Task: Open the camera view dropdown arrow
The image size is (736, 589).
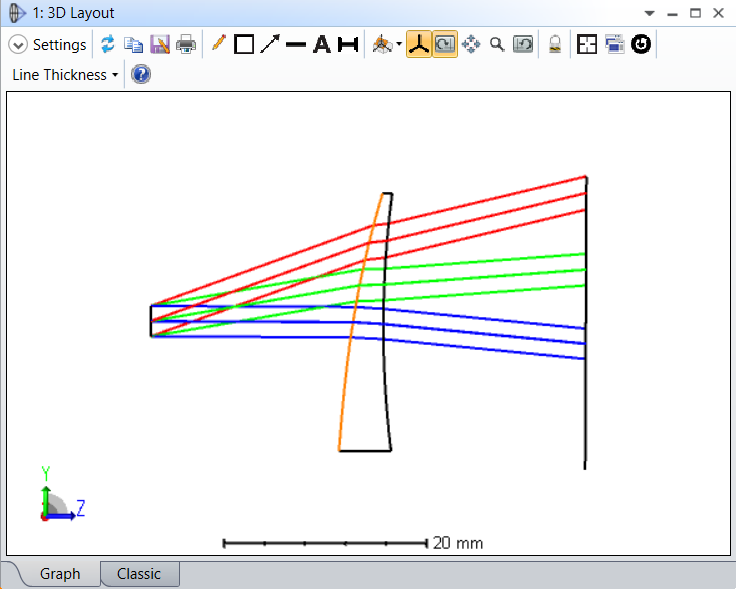Action: tap(399, 45)
